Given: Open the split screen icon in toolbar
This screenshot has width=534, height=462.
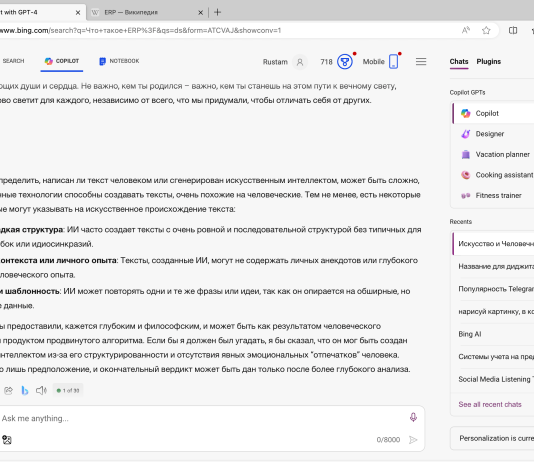Looking at the screenshot, I should (513, 30).
